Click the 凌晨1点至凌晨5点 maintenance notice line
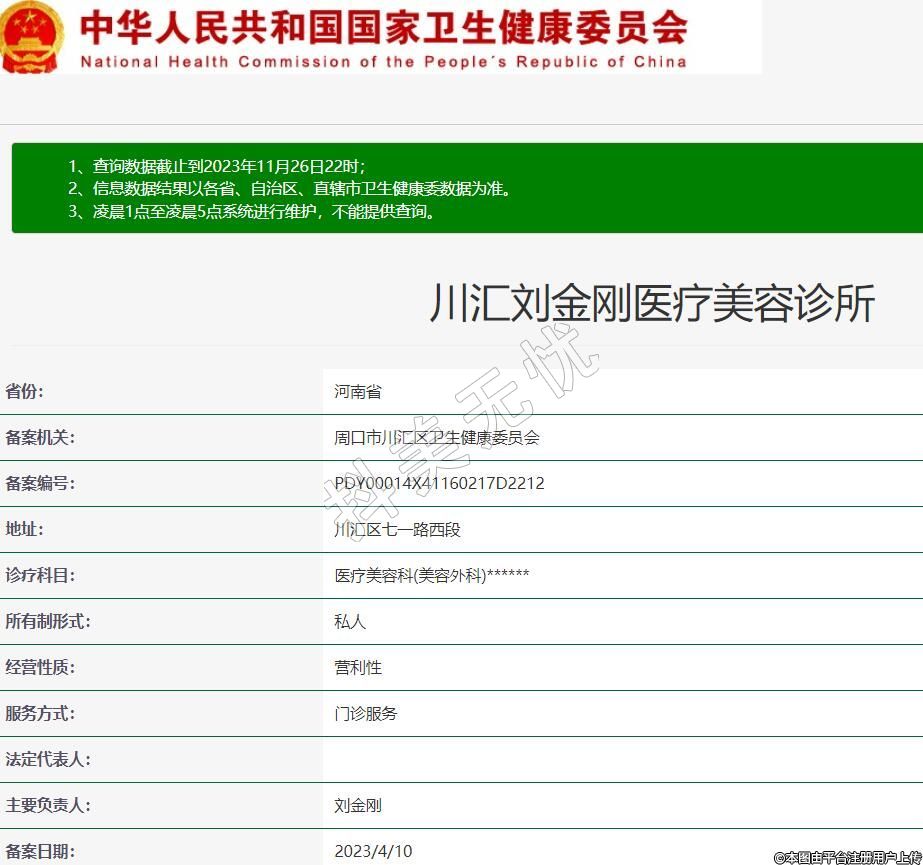 click(254, 211)
